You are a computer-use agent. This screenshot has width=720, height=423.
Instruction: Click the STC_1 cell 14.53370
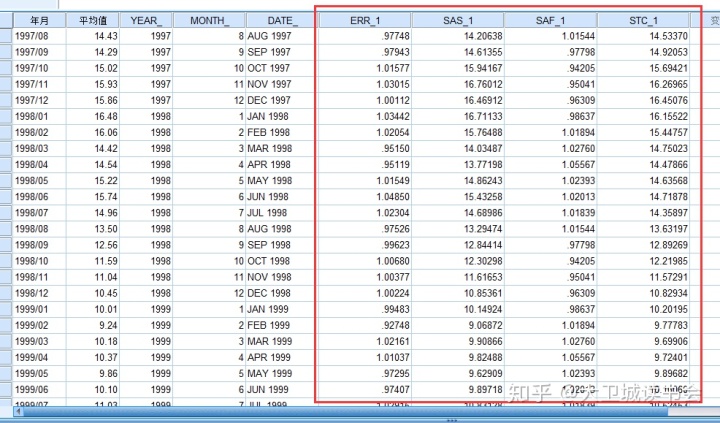643,36
